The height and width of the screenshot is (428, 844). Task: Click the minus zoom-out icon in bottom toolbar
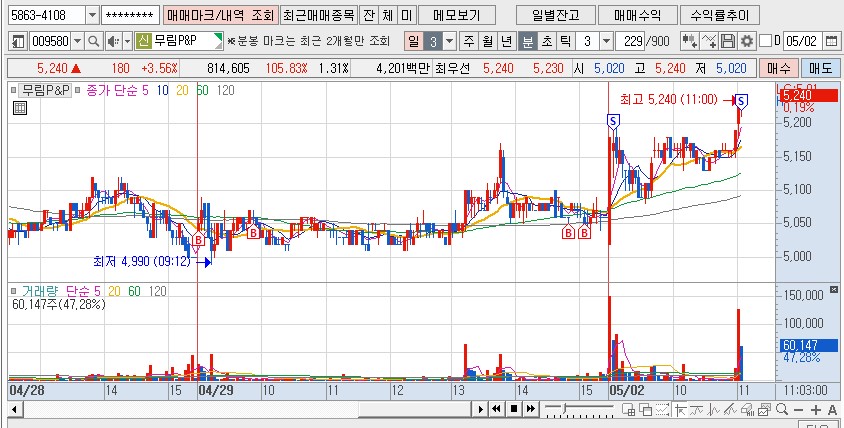799,410
